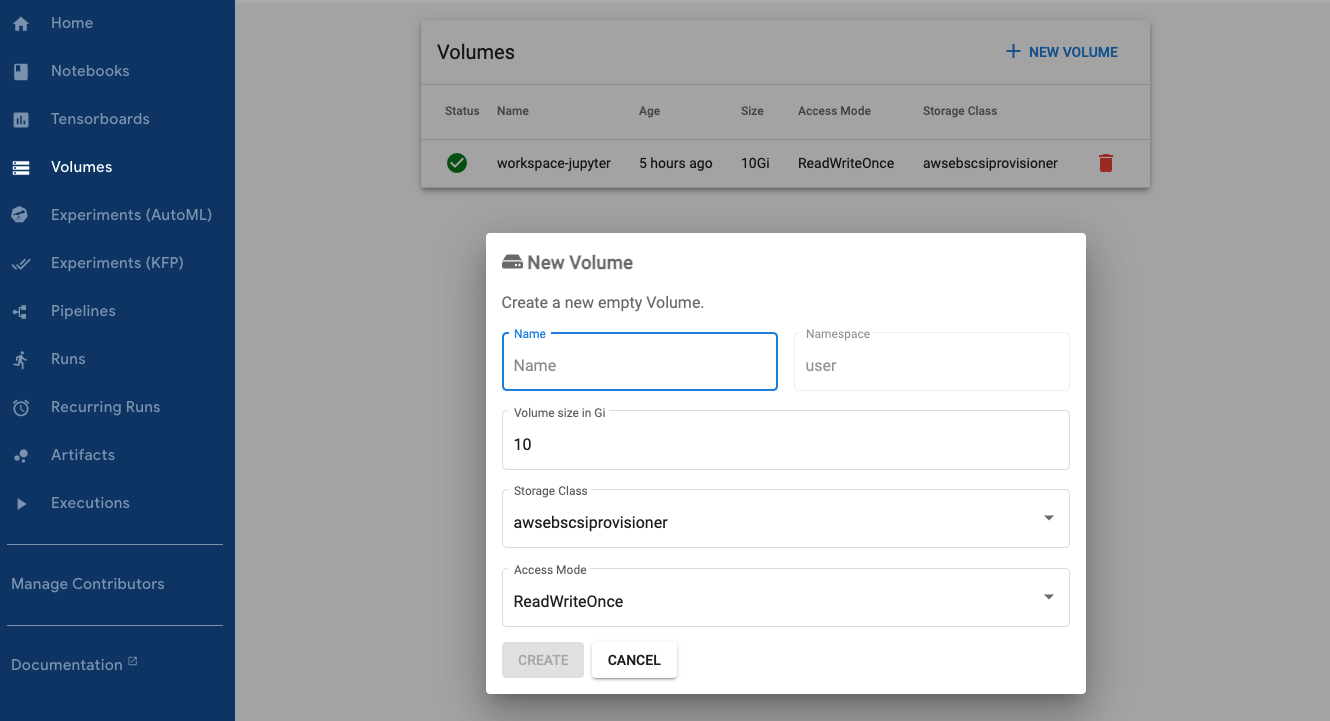This screenshot has height=721, width=1330.
Task: Click the awsebscsiprovisioner table cell
Action: click(990, 163)
